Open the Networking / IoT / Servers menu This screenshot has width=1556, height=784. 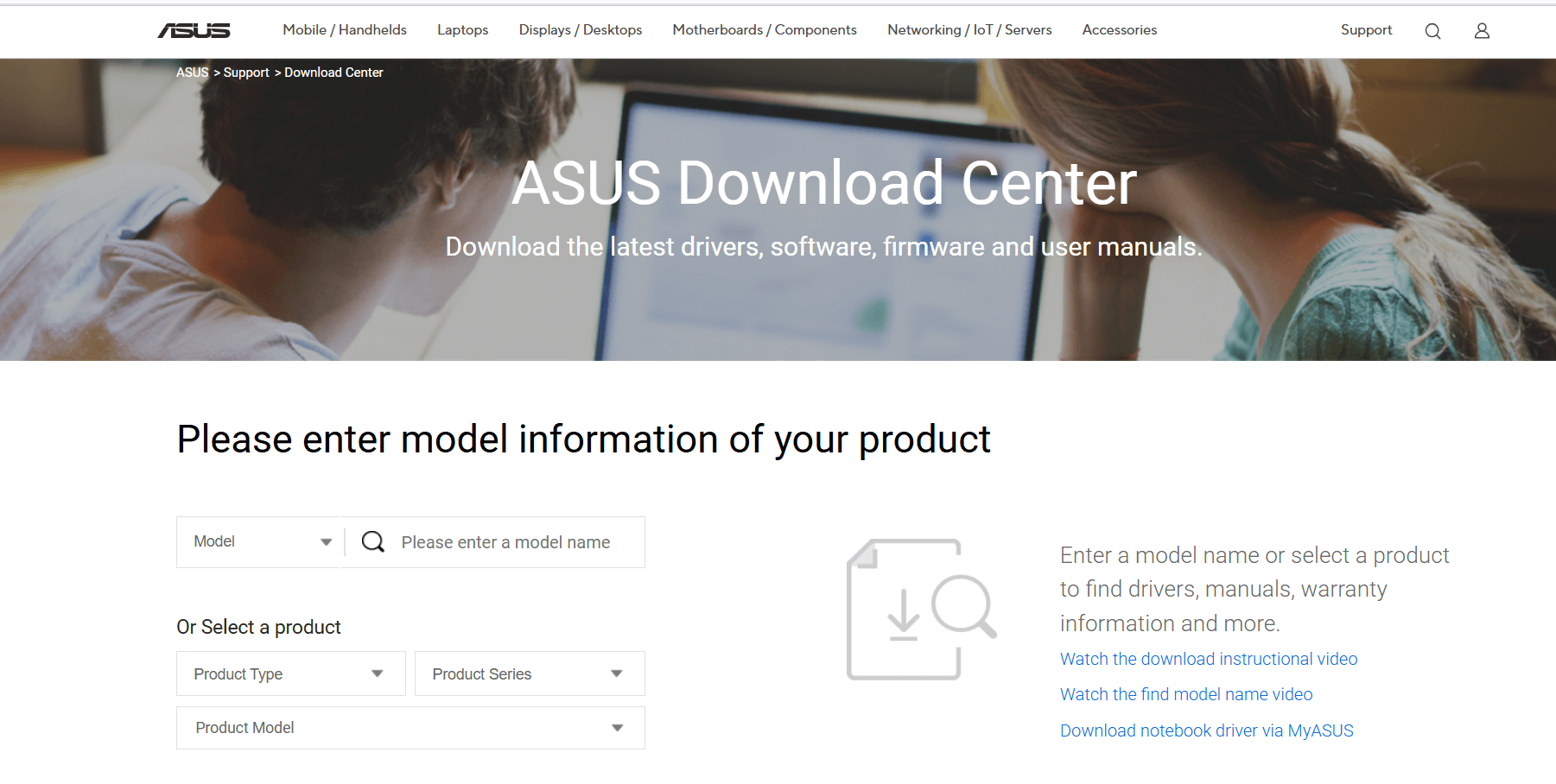click(969, 29)
